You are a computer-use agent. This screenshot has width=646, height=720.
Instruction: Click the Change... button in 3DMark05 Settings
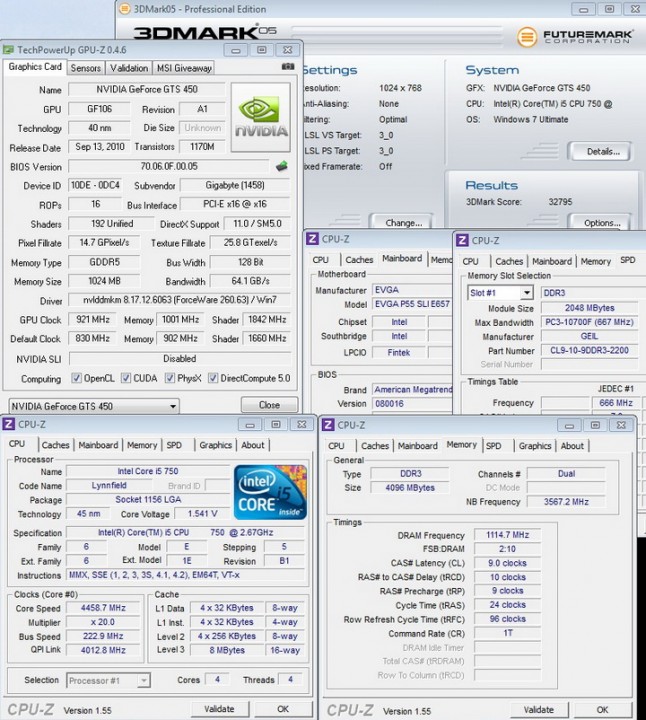[403, 223]
